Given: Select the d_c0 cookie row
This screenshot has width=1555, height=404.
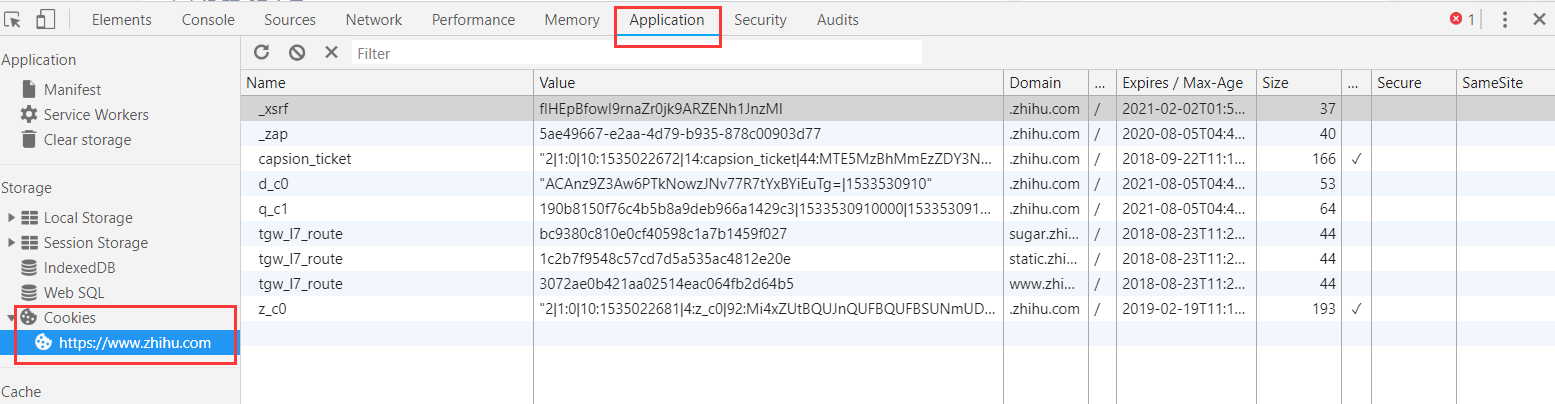Looking at the screenshot, I should (x=898, y=183).
